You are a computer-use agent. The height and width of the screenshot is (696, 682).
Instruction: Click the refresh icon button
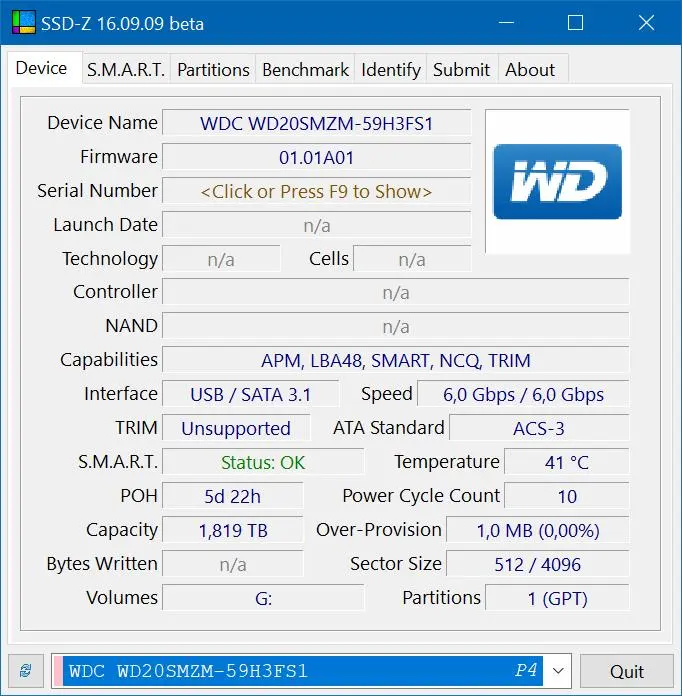[x=26, y=670]
